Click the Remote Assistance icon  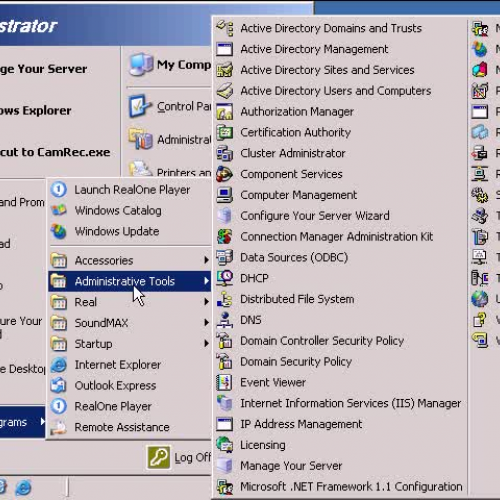coord(59,427)
